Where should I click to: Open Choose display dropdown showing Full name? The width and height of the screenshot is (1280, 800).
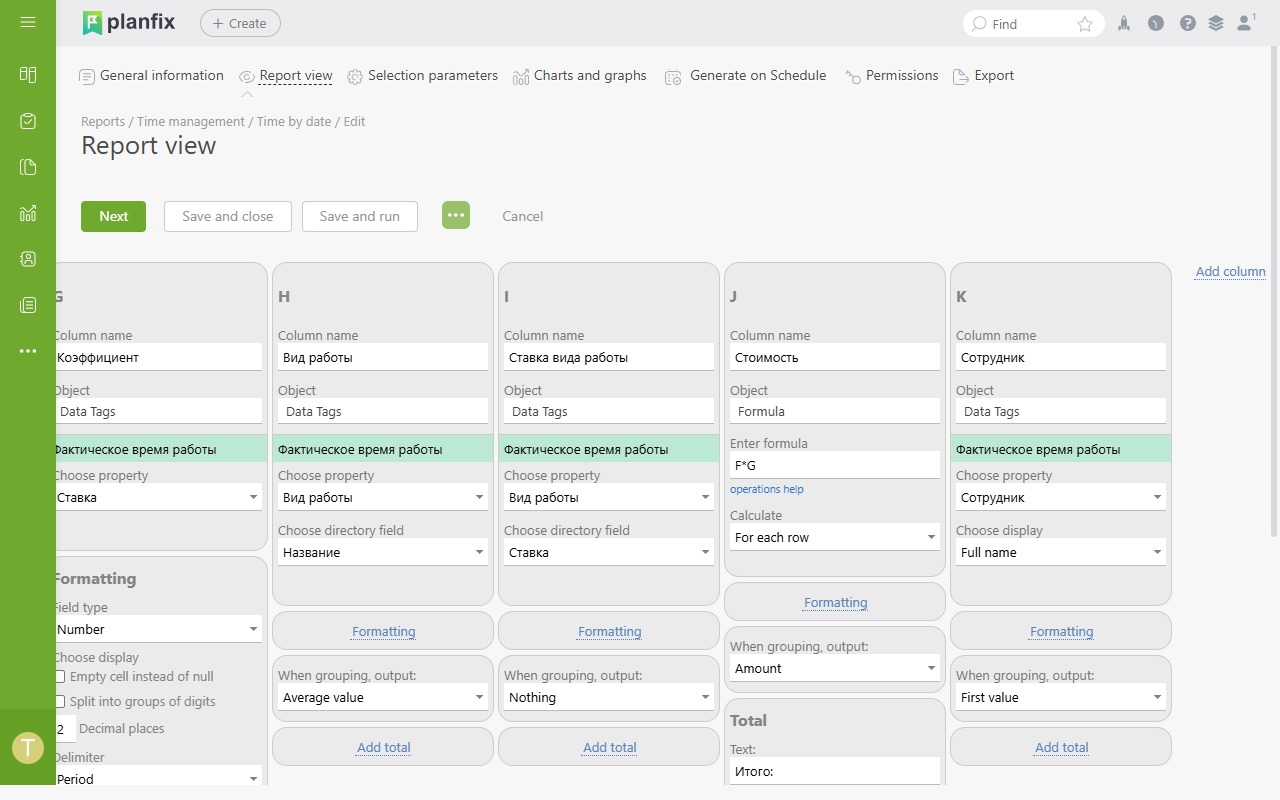pos(1061,552)
